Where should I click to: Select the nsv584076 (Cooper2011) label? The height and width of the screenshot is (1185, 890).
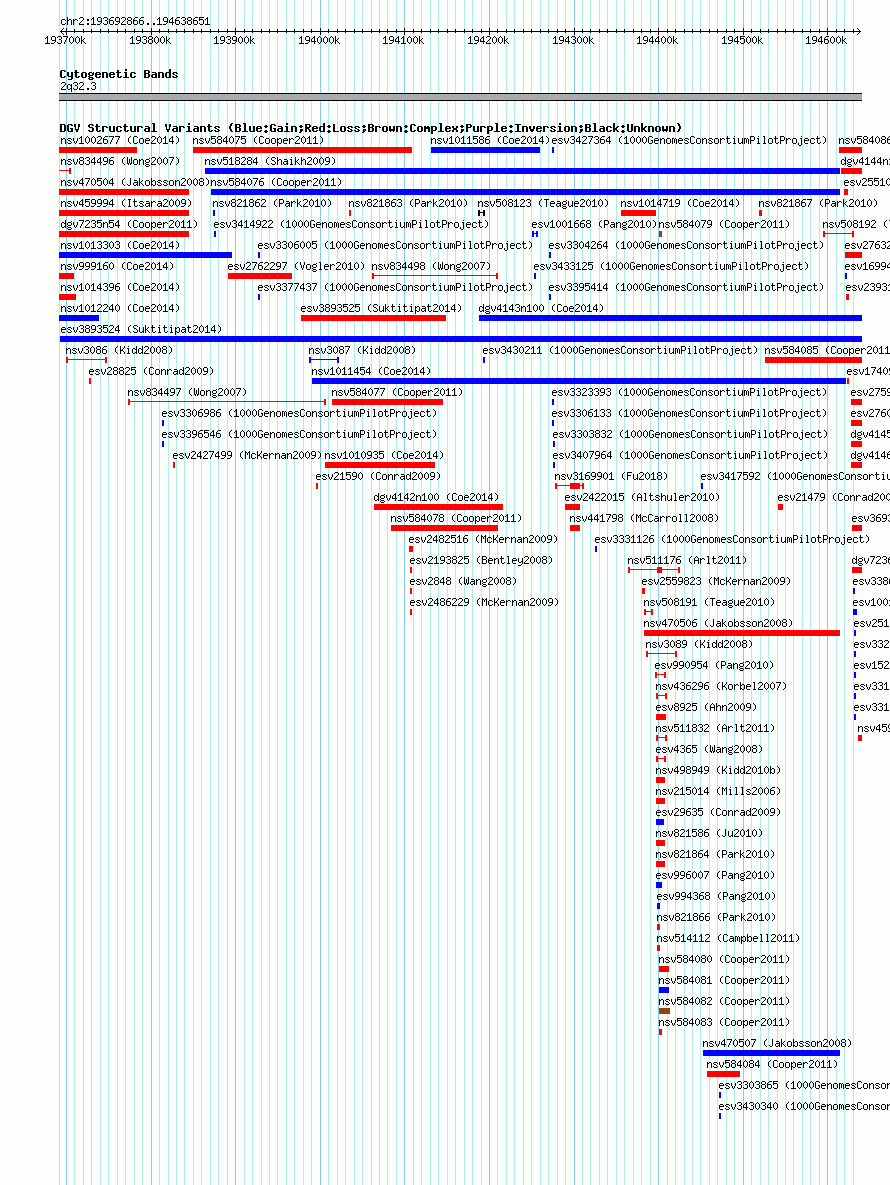[277, 182]
